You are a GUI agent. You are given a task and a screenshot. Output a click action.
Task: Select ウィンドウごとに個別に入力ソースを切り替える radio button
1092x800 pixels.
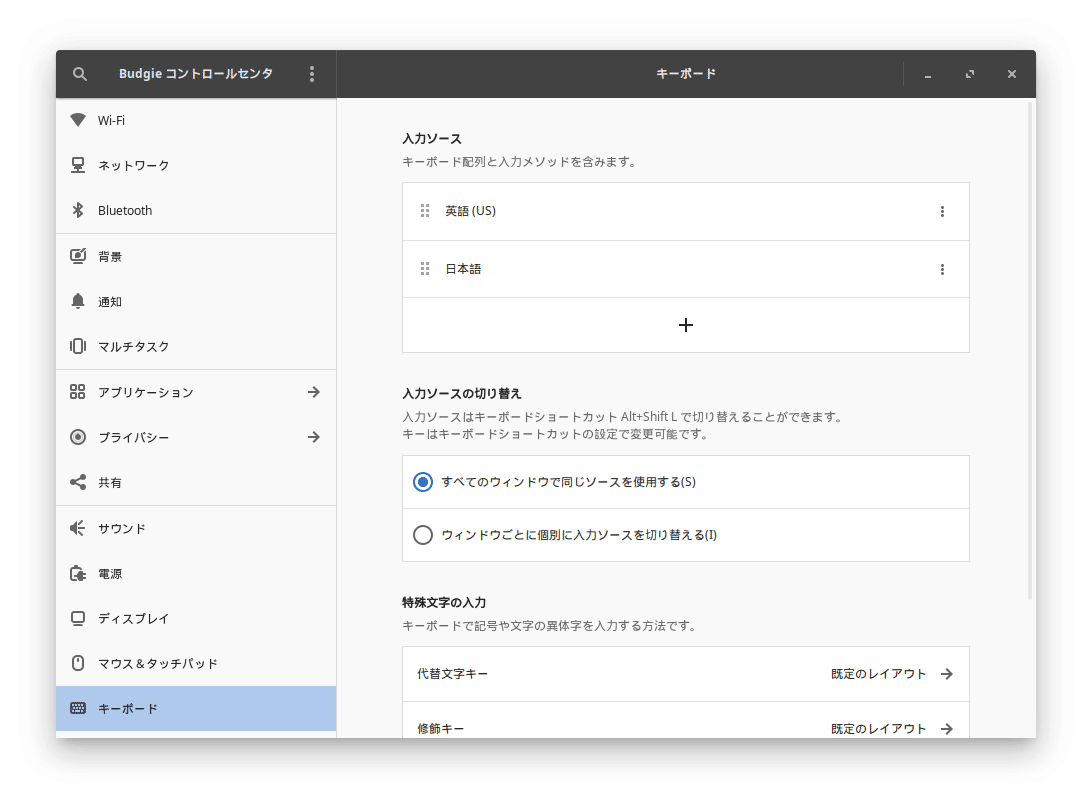tap(423, 535)
